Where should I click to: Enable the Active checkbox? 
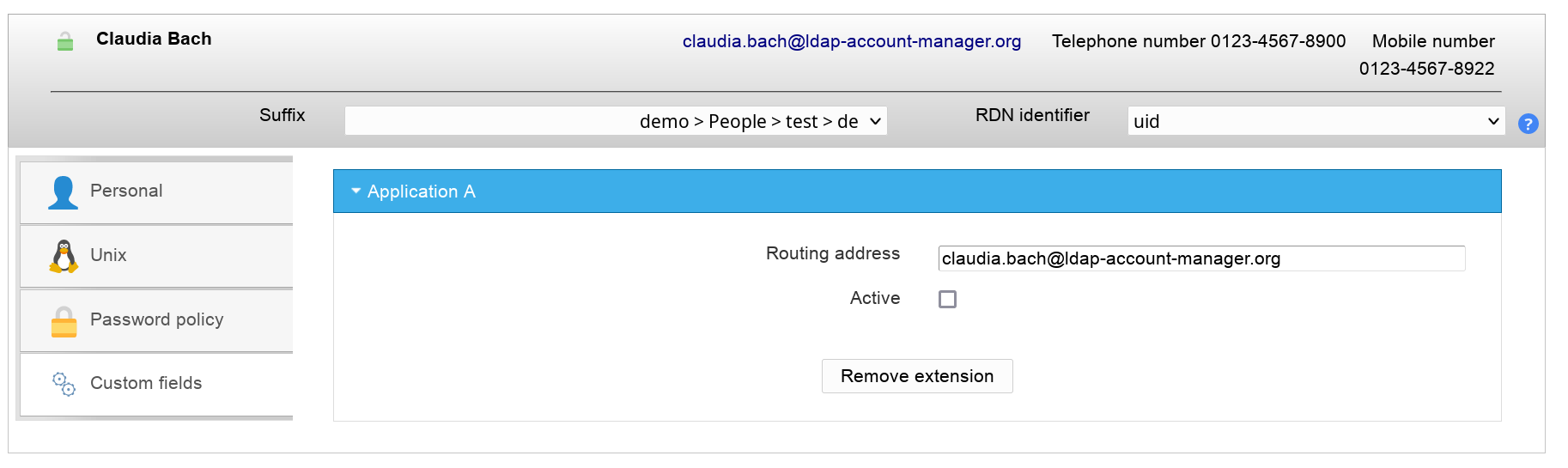click(947, 299)
